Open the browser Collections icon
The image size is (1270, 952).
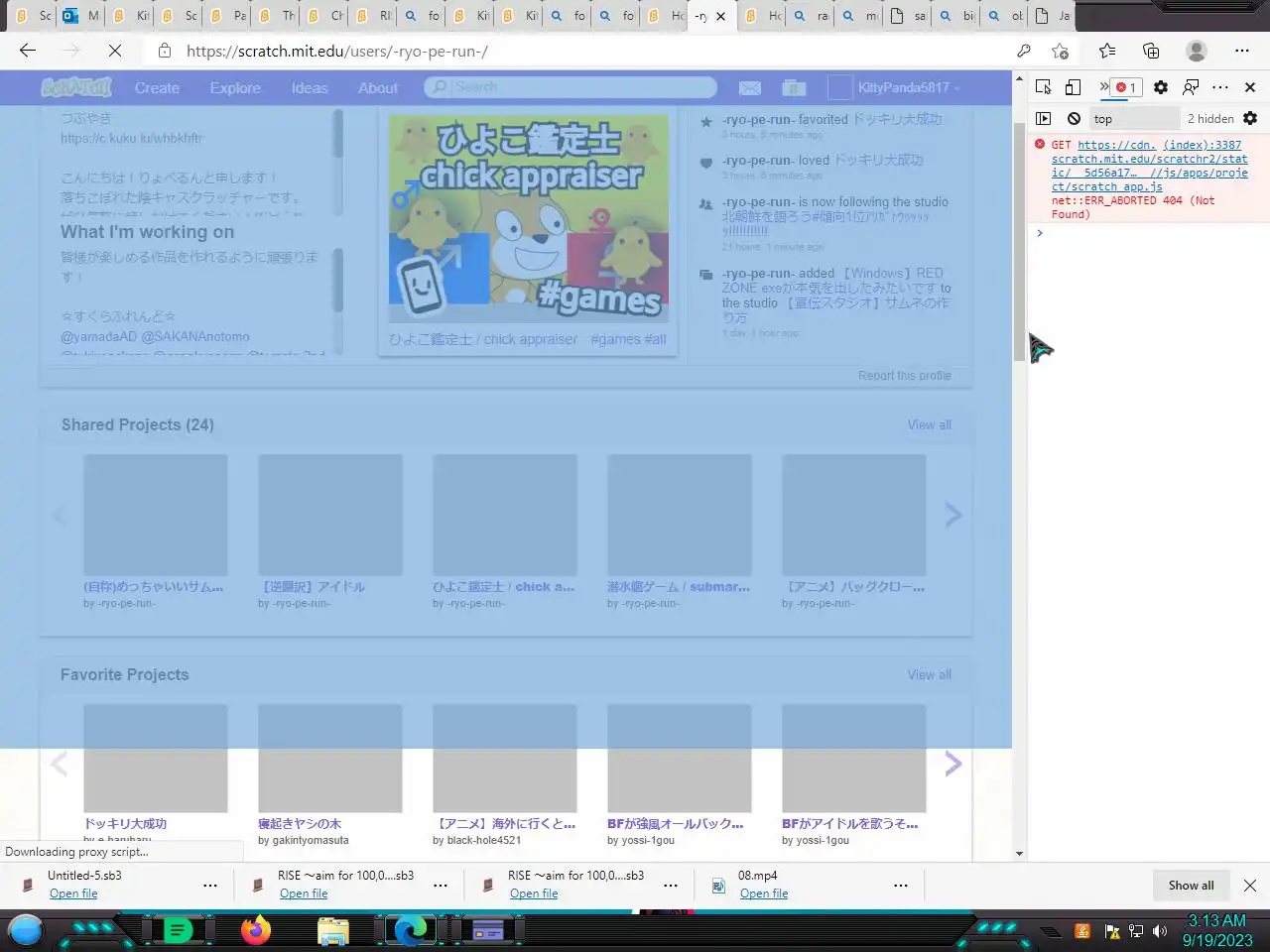tap(1151, 51)
